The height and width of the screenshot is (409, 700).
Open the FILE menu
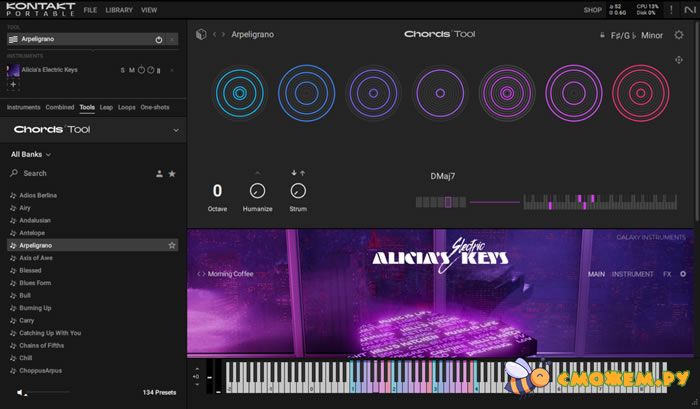click(x=90, y=10)
